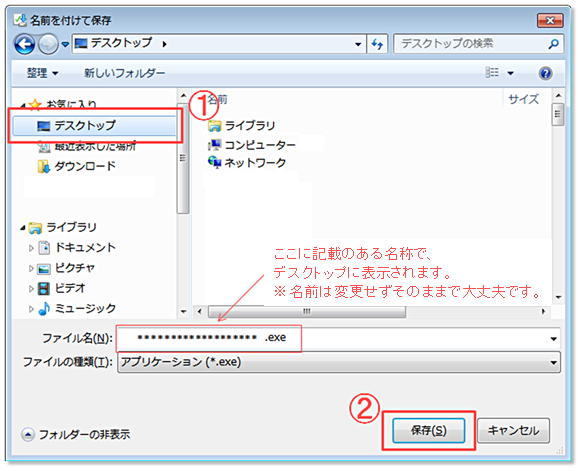Click the blue Back arrow button
Screen dimensions: 581x471
(24, 44)
